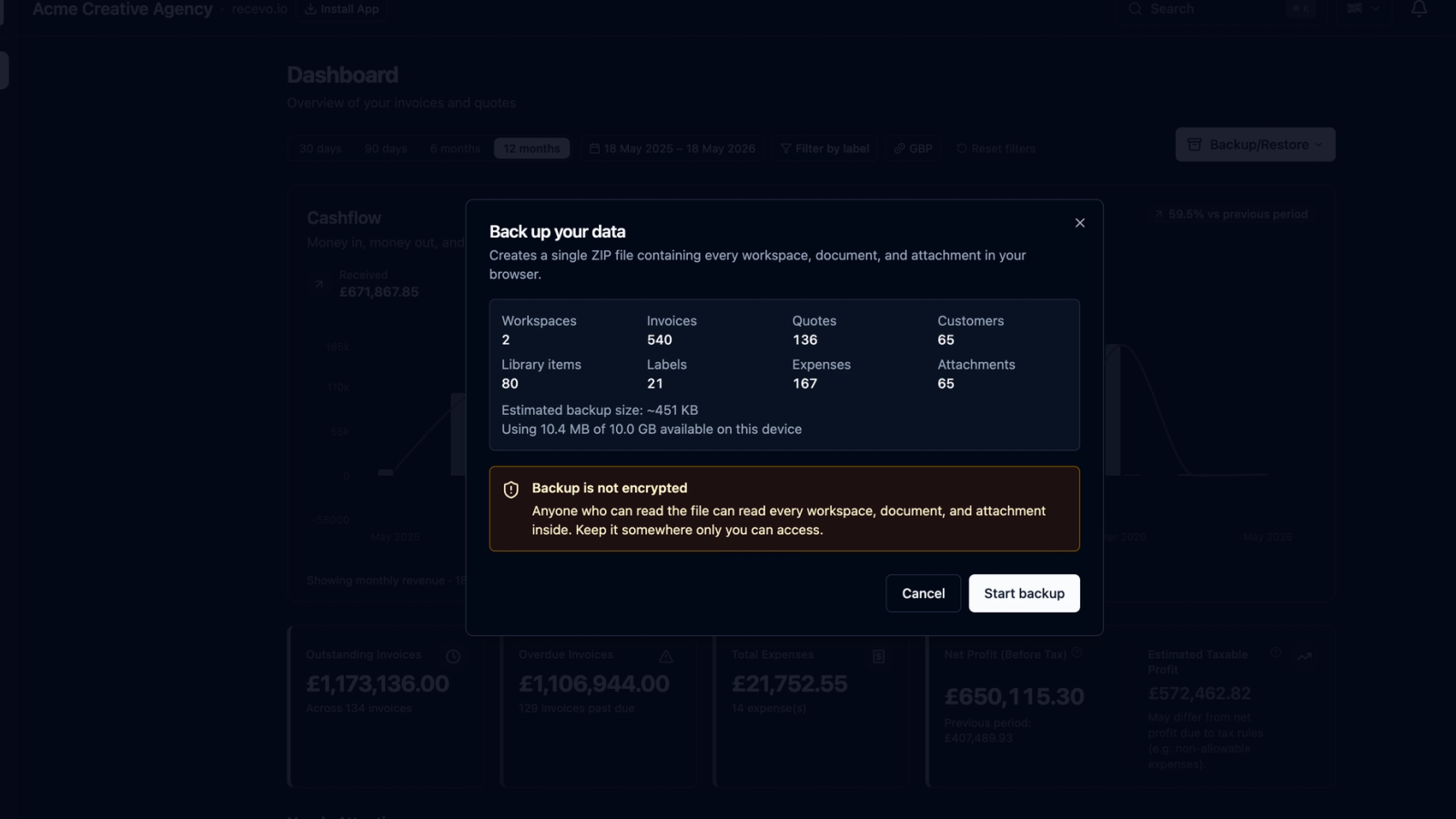Viewport: 1456px width, 819px height.
Task: Select the 90 days range tab
Action: 386,148
